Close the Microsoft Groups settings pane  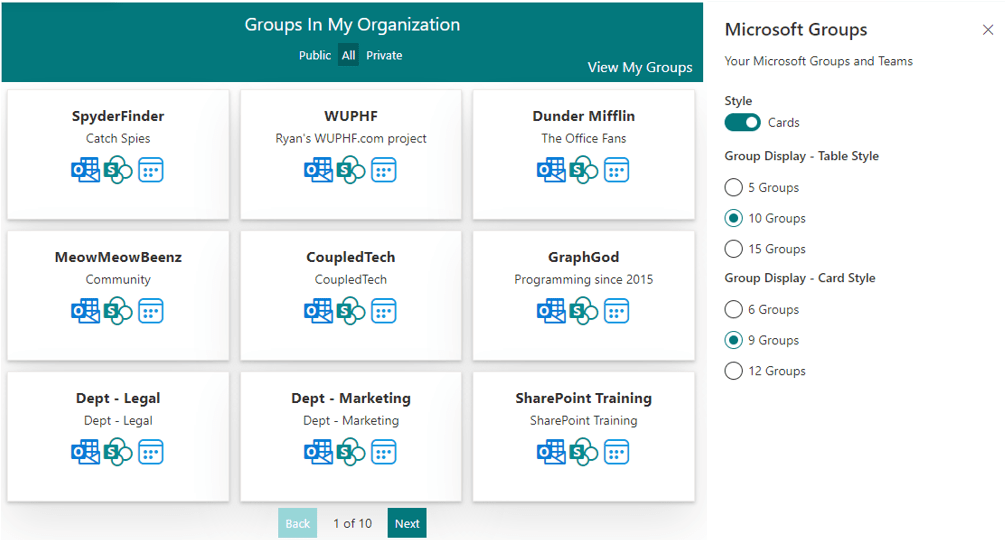tap(988, 30)
